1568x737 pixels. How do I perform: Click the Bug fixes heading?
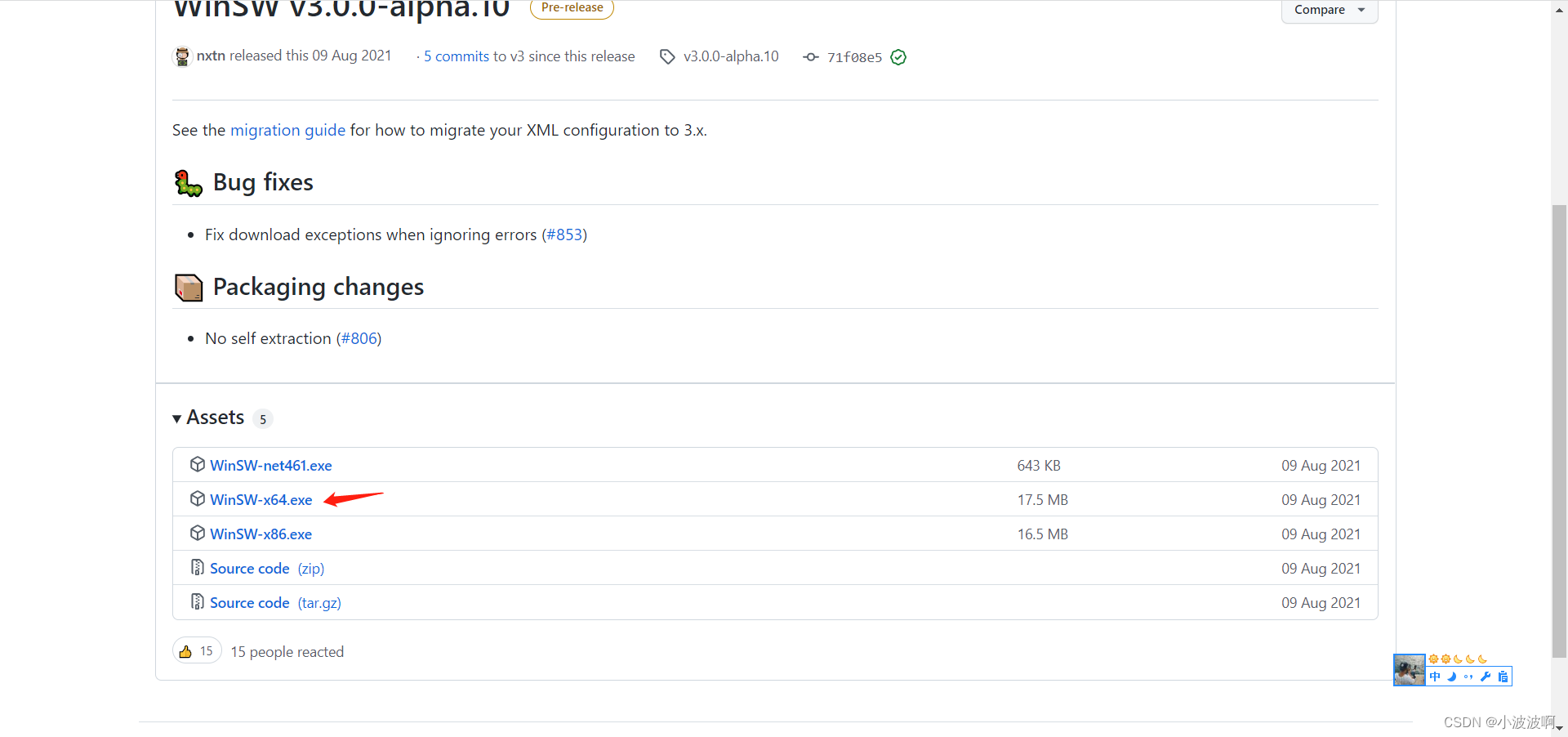tap(263, 181)
